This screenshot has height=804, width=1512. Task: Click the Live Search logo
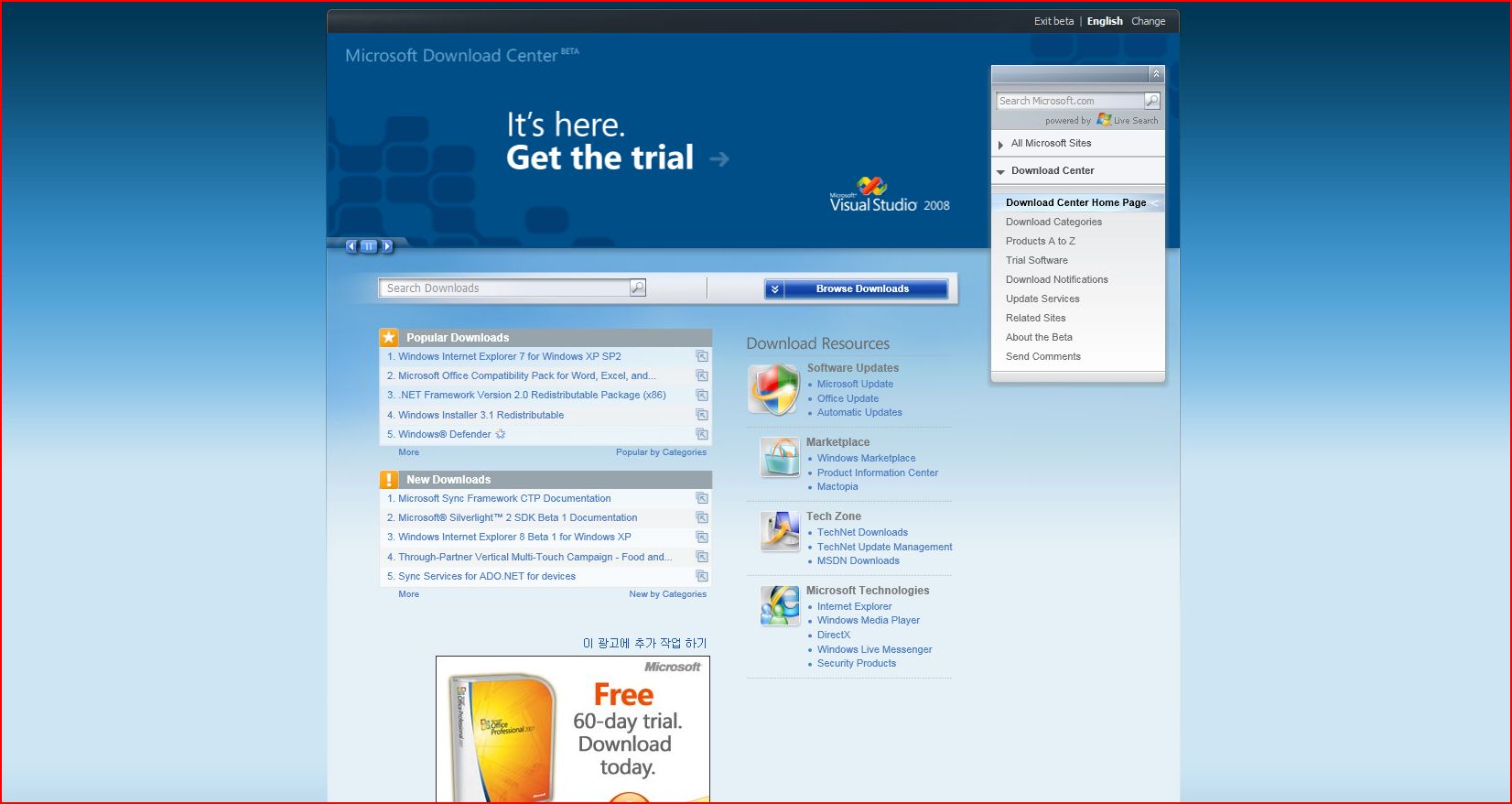(1128, 120)
